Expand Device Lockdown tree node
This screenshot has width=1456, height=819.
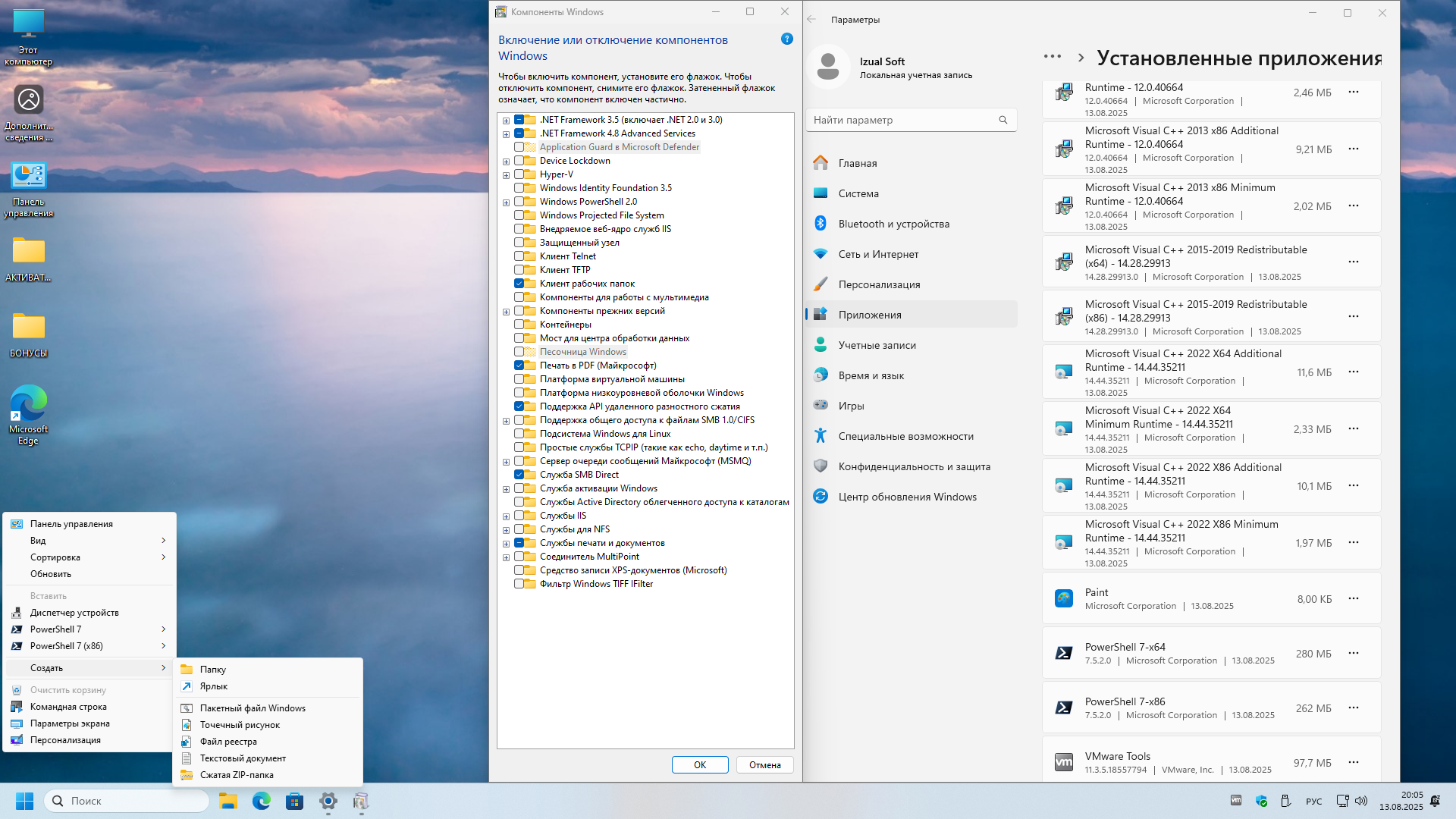506,162
